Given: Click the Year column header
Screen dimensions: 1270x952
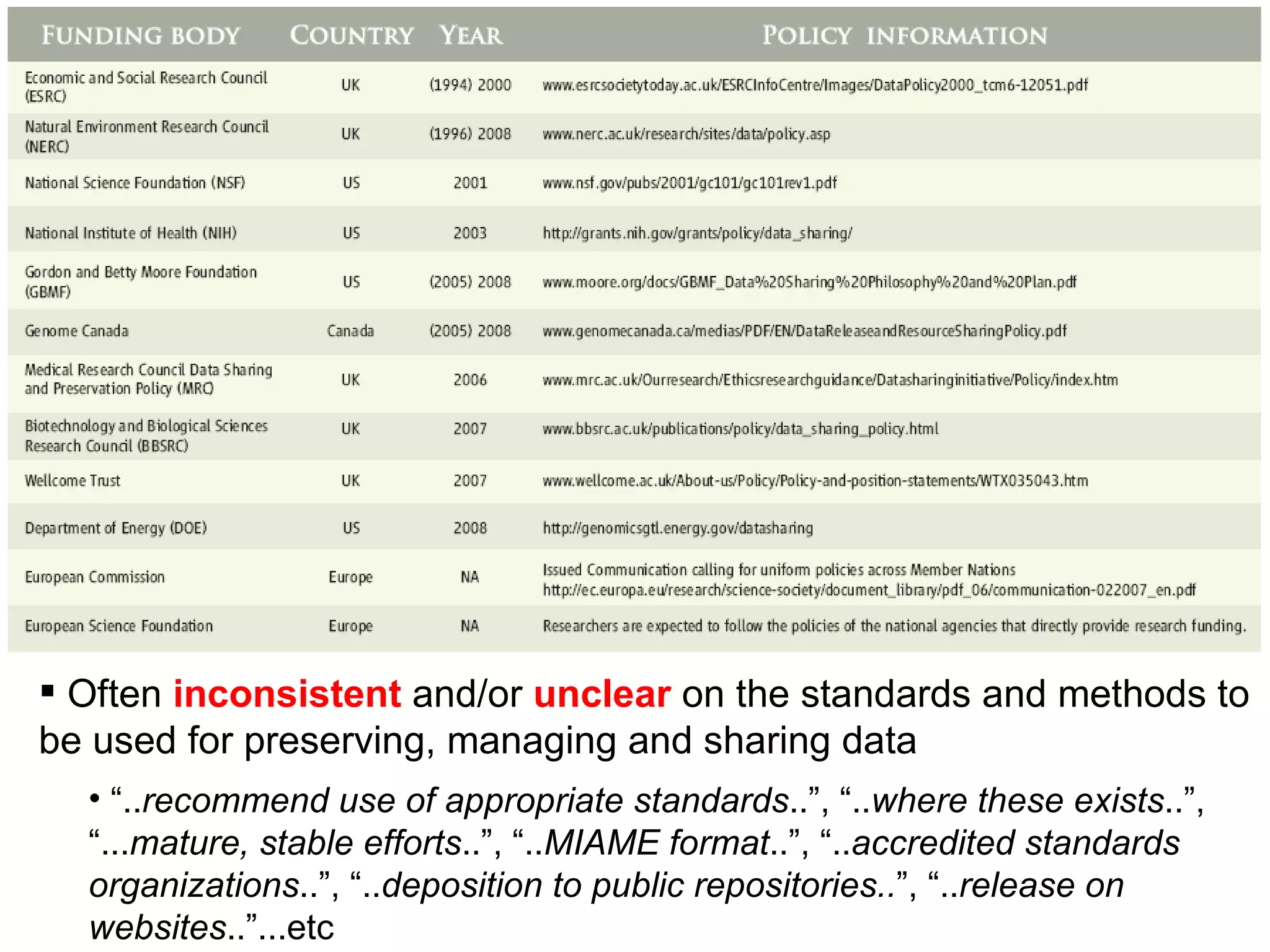Looking at the screenshot, I should click(x=471, y=35).
